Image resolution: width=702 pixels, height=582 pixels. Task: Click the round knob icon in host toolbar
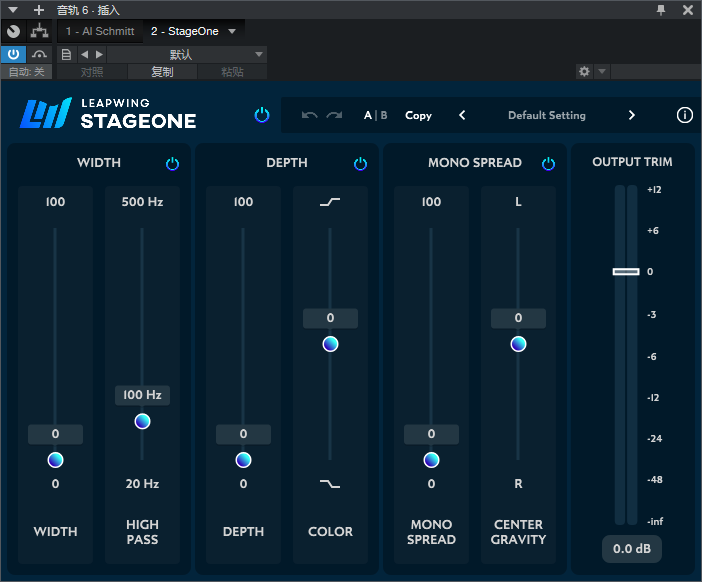13,31
